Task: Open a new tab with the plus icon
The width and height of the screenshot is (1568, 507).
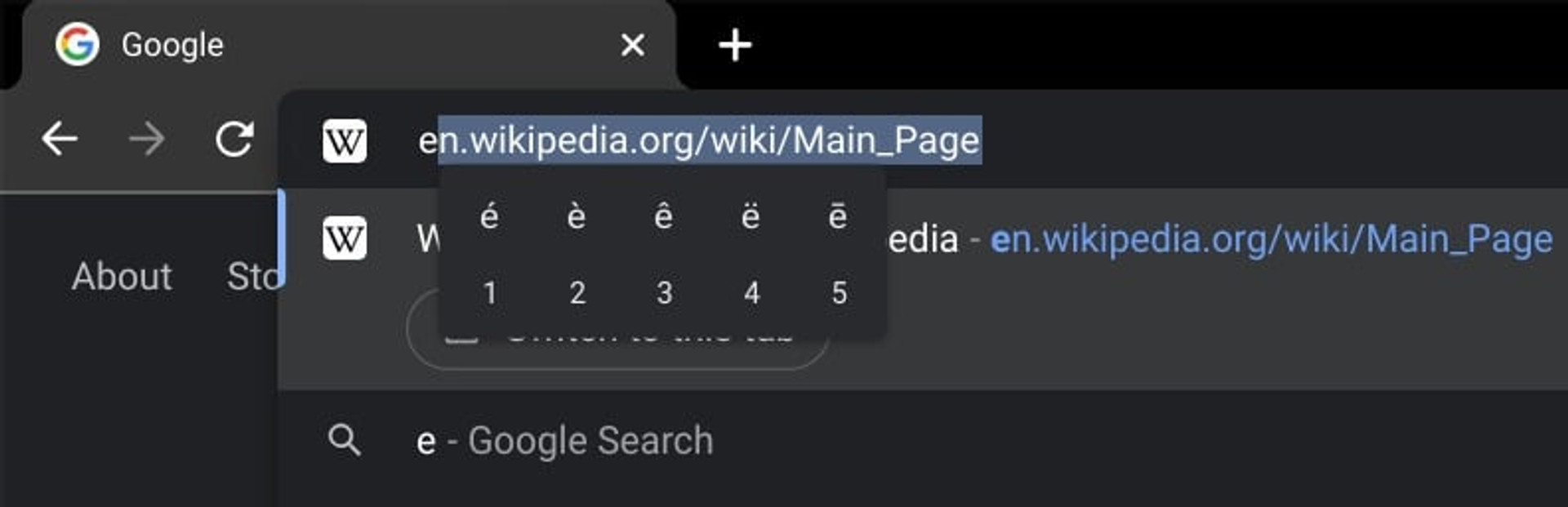Action: (x=734, y=45)
